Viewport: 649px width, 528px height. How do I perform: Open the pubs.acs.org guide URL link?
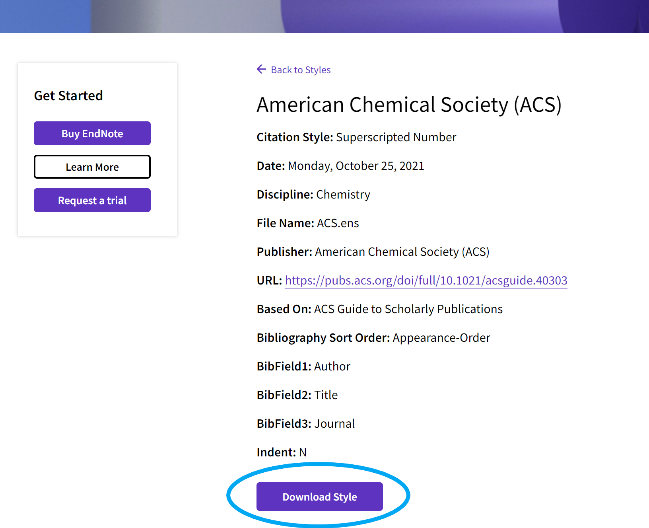426,281
